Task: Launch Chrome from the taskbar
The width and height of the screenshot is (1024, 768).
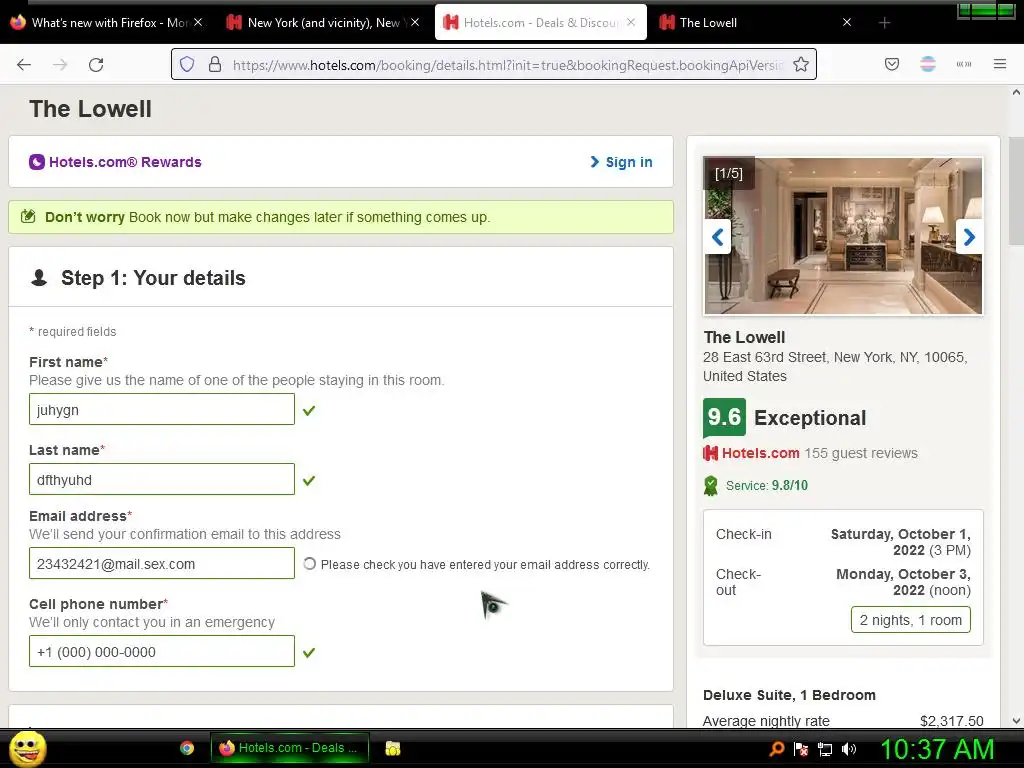Action: [x=187, y=748]
